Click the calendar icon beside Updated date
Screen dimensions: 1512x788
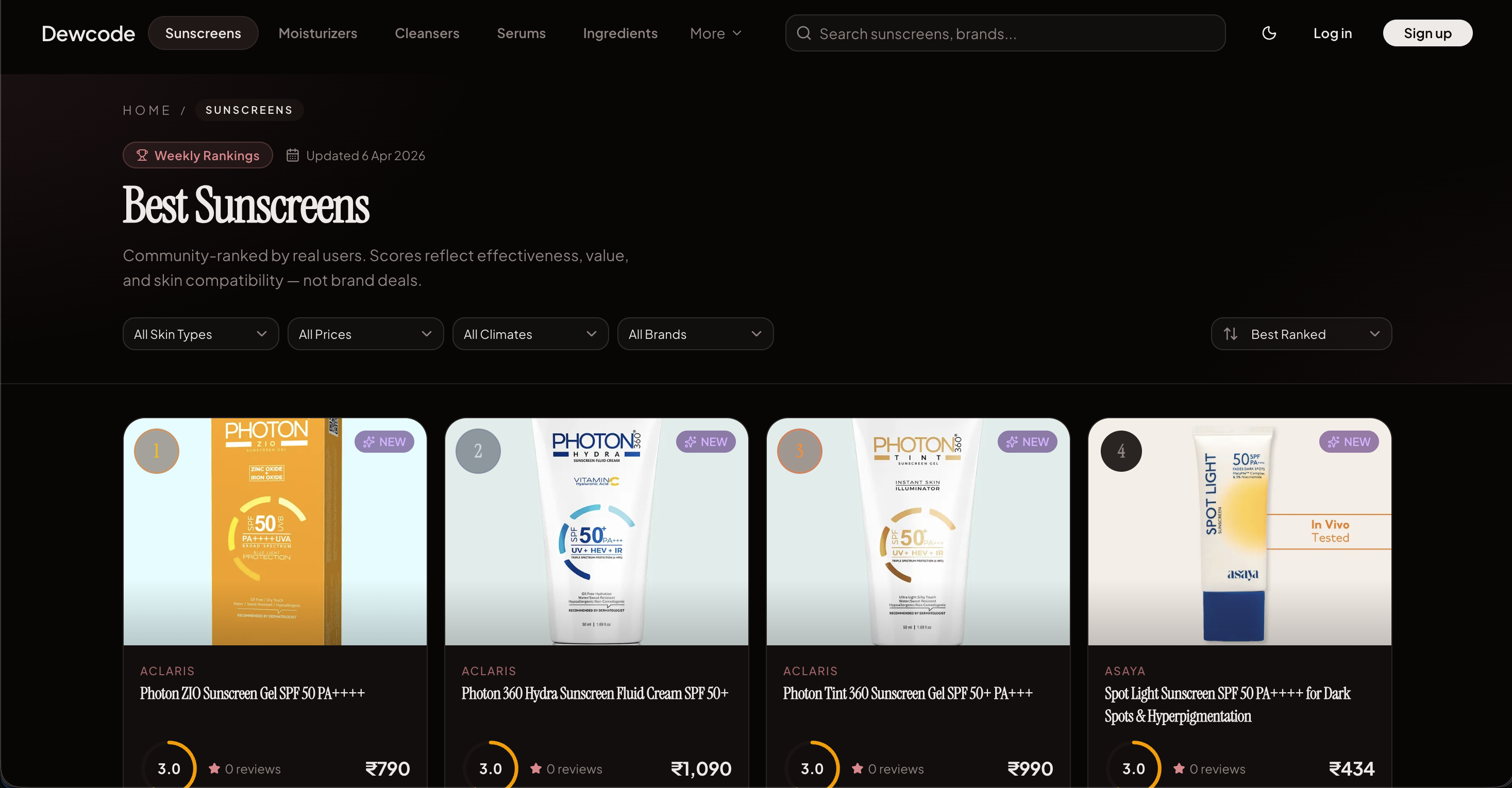(x=292, y=156)
